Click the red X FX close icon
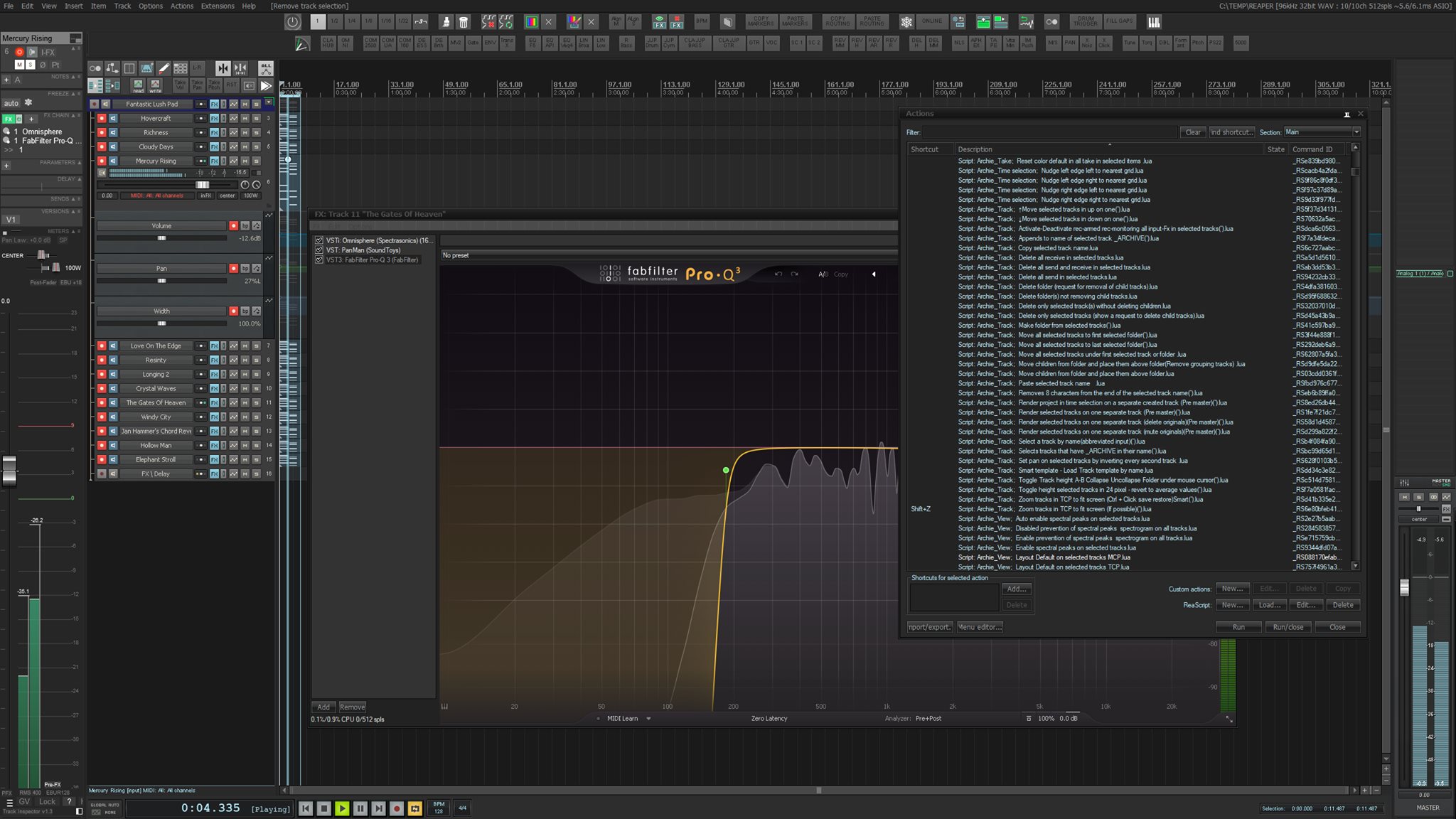 tap(676, 22)
